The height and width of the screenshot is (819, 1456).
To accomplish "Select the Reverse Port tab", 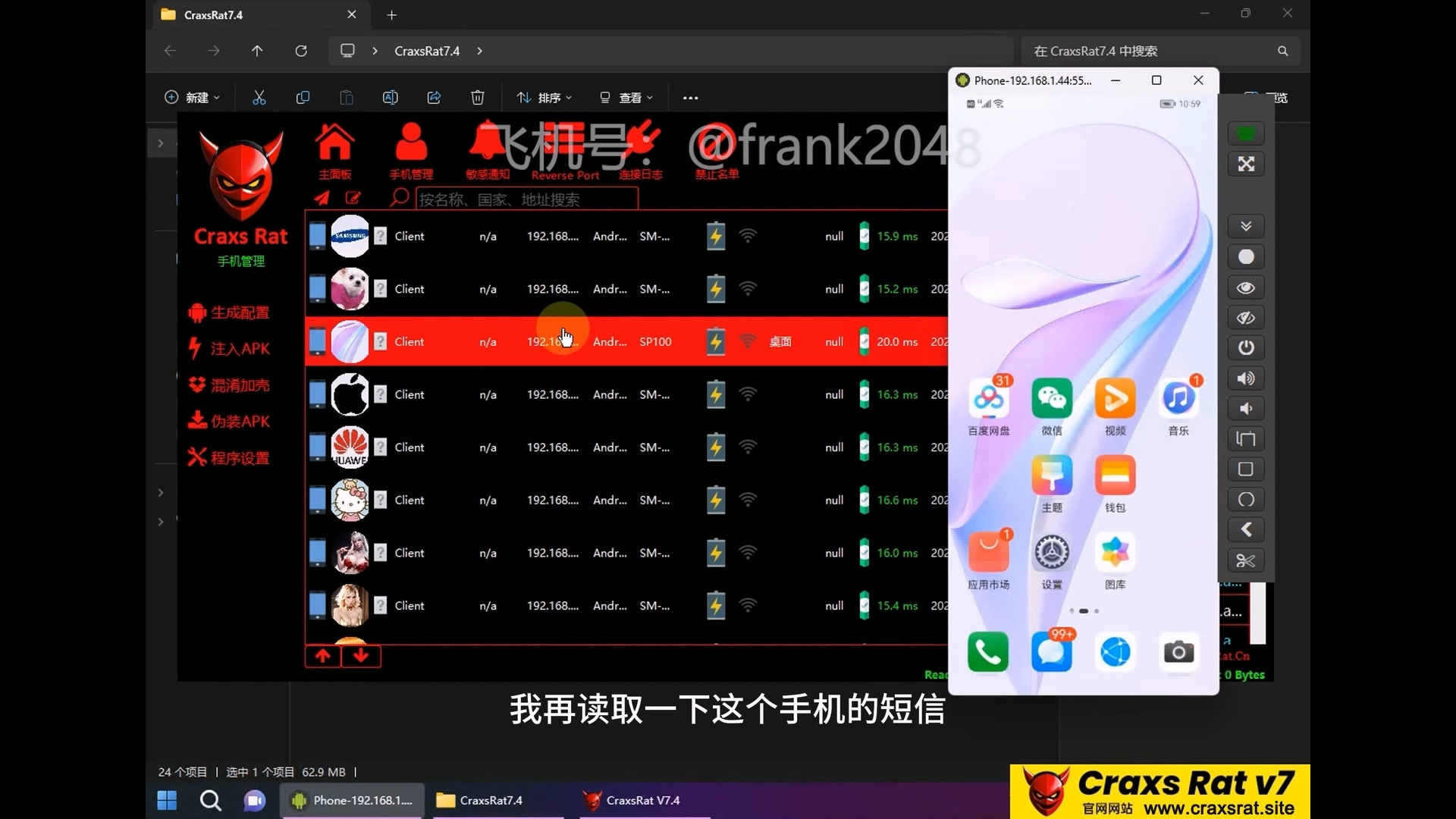I will point(565,152).
